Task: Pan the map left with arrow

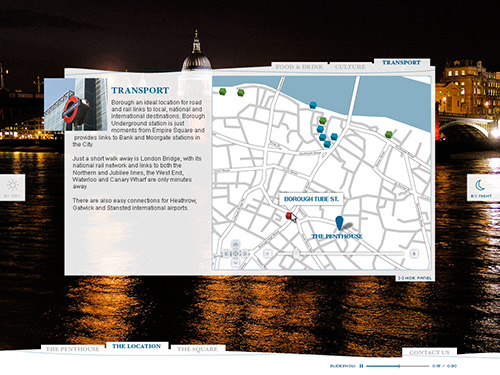Action: [x=227, y=254]
